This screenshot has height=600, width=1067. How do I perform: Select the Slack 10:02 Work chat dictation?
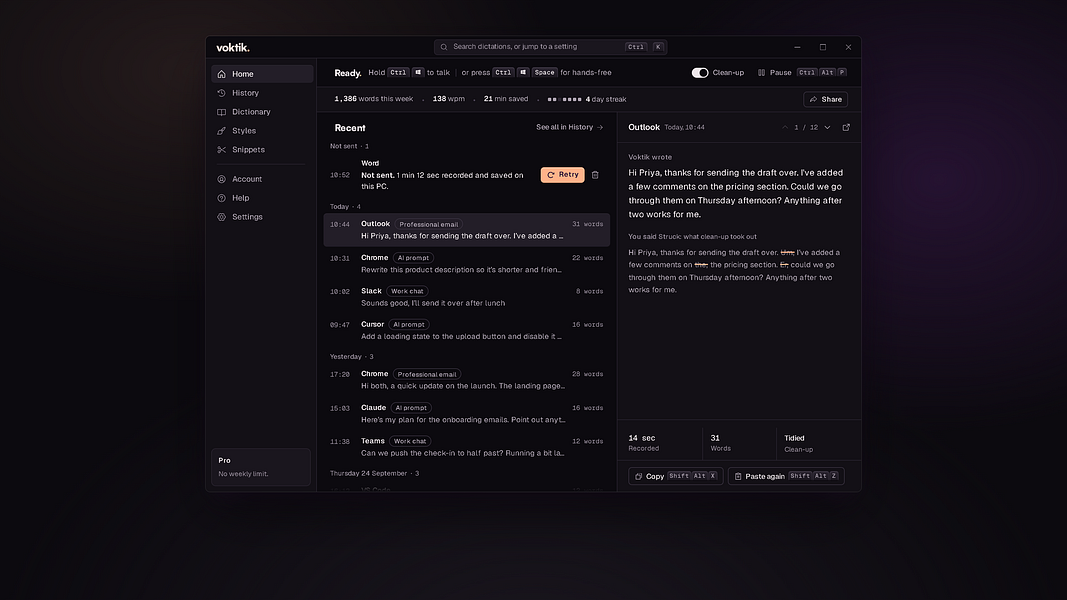[x=466, y=297]
